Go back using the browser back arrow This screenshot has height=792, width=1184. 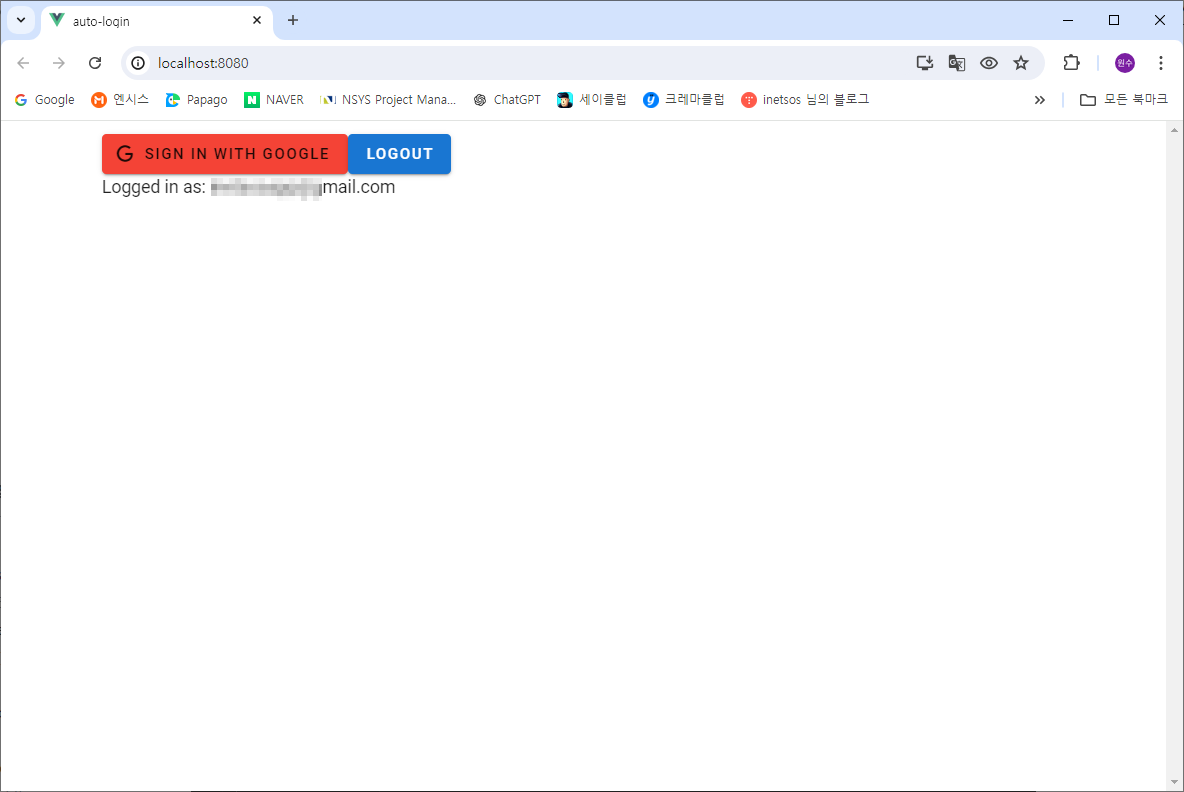[x=23, y=63]
